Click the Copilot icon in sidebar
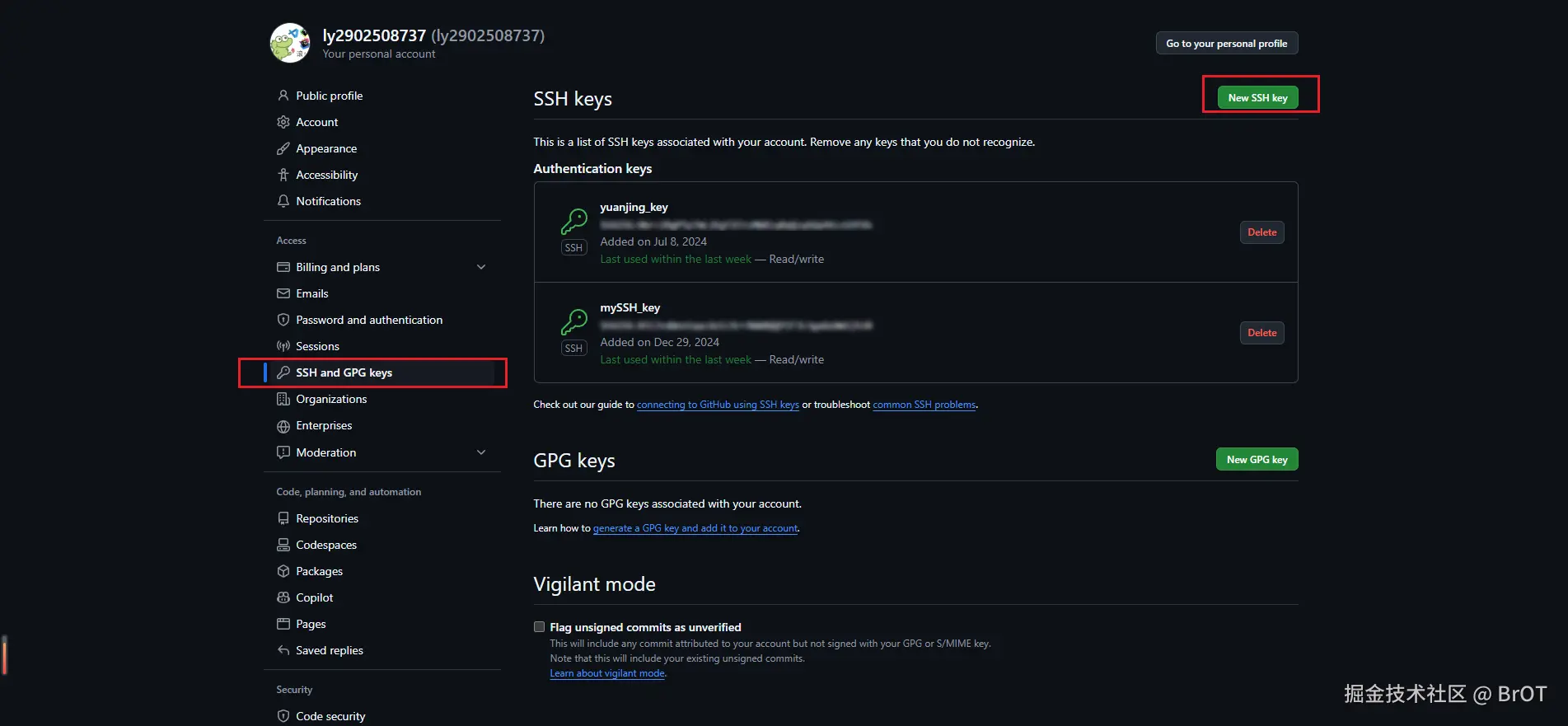The width and height of the screenshot is (1568, 726). point(283,597)
